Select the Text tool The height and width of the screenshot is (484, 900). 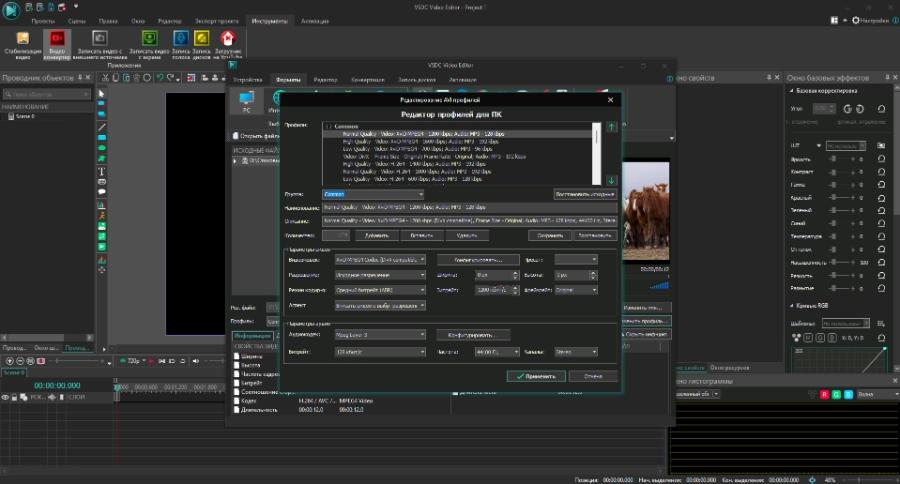tap(102, 171)
